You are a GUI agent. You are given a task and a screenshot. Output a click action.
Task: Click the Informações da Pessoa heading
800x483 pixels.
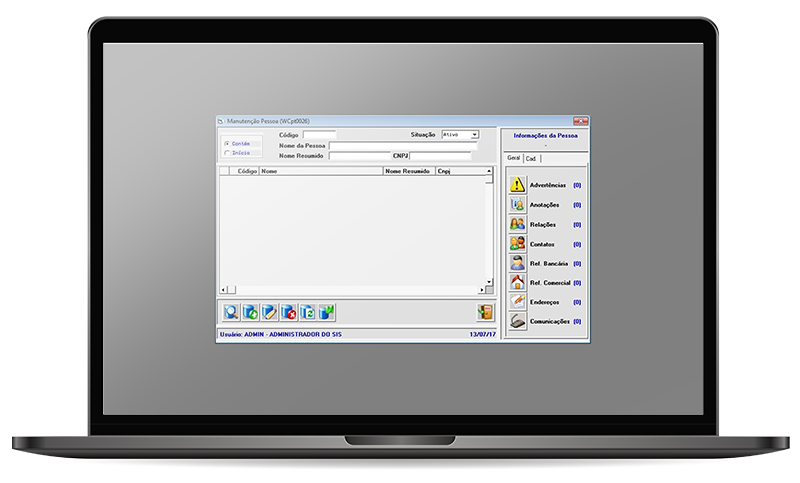pyautogui.click(x=545, y=136)
